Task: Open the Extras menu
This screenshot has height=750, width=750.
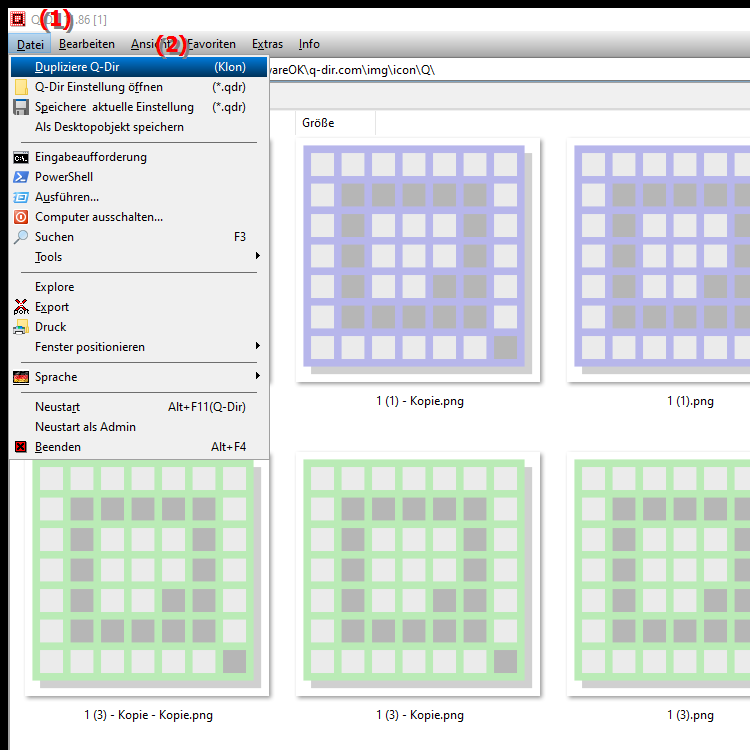Action: 267,44
